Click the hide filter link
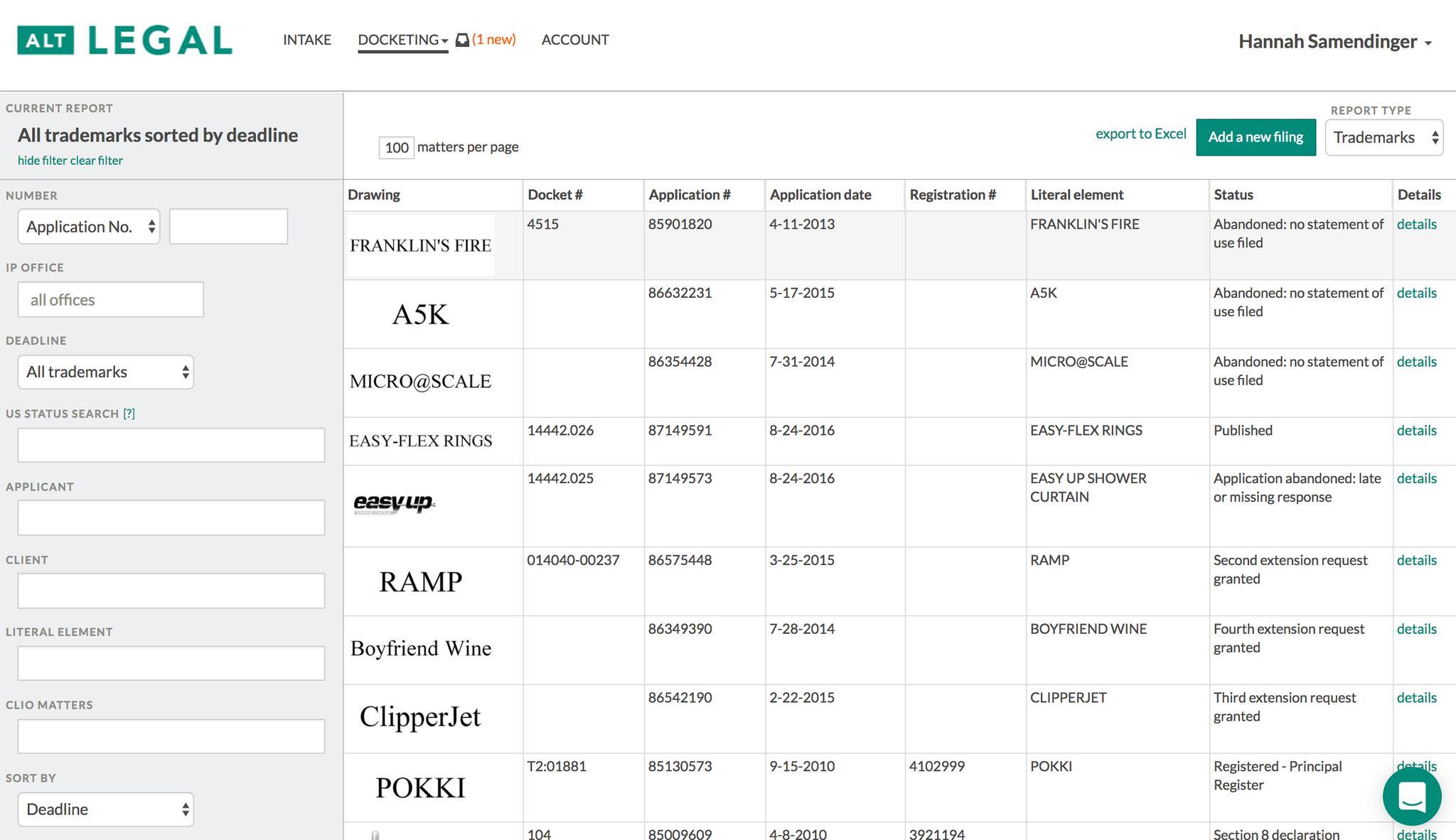The image size is (1456, 840). click(x=42, y=161)
